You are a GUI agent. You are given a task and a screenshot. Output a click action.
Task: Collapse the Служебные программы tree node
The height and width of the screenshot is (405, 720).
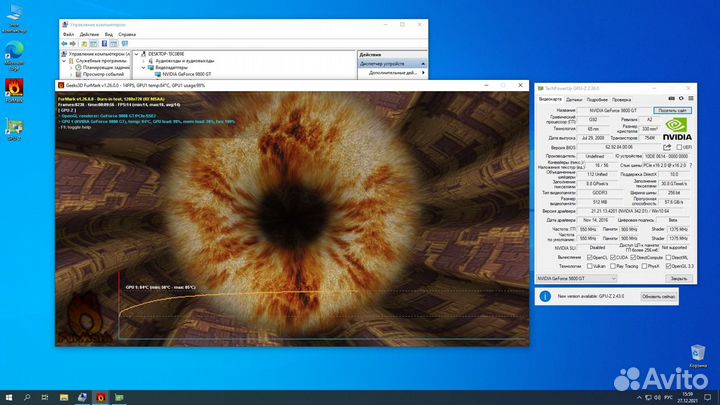(x=64, y=61)
